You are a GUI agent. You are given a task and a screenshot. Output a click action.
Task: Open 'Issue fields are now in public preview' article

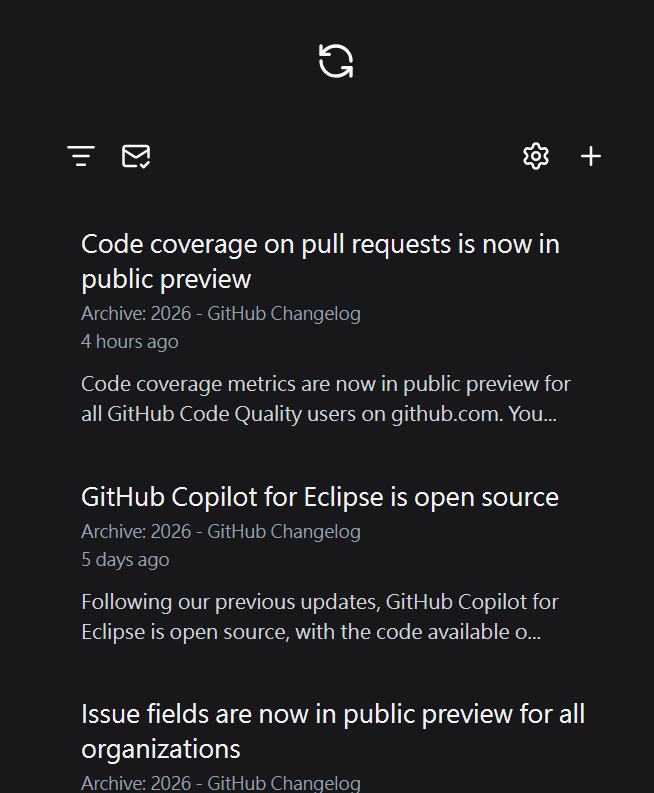tap(333, 731)
